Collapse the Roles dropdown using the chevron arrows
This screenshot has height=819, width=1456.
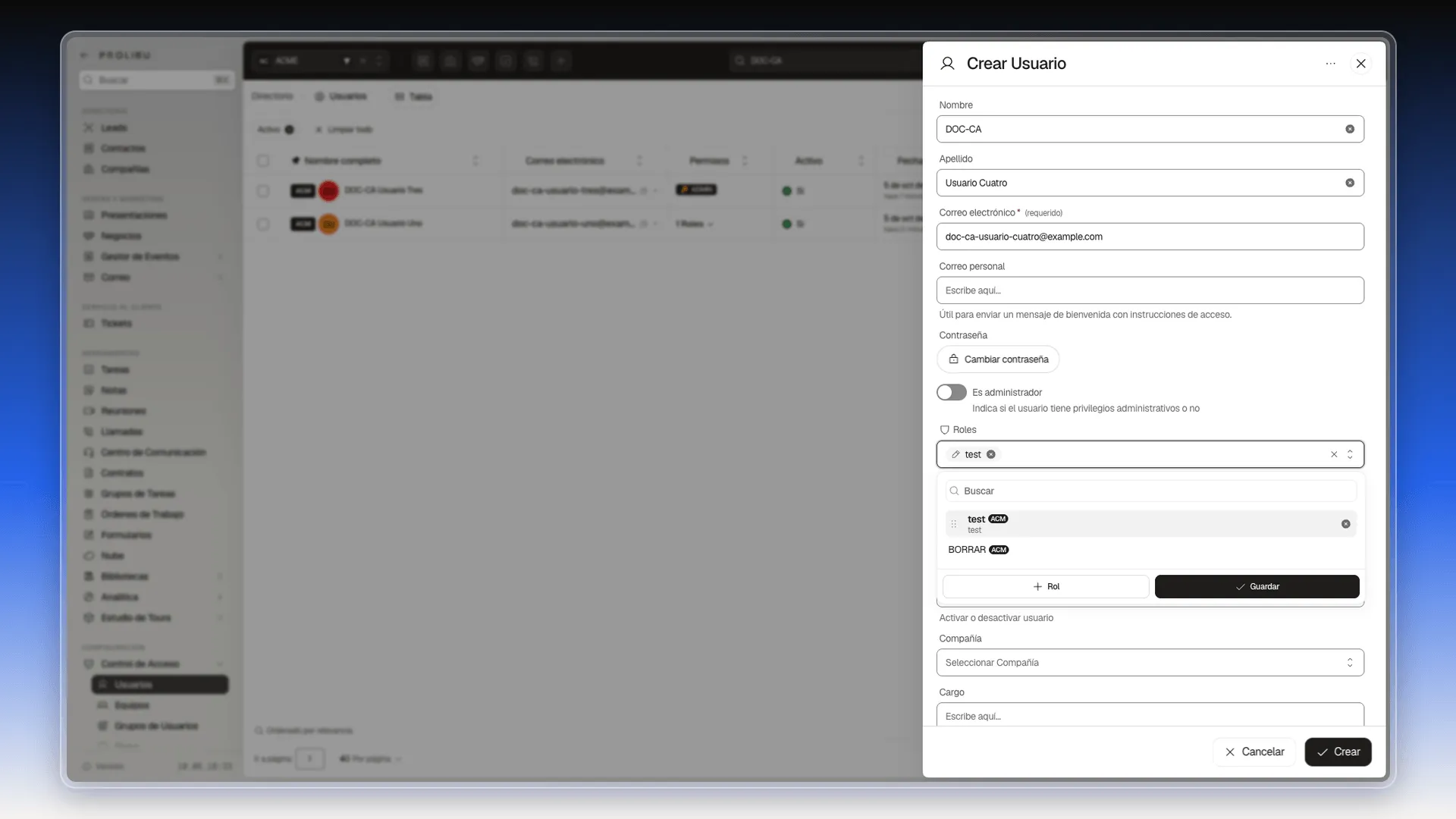[1350, 454]
